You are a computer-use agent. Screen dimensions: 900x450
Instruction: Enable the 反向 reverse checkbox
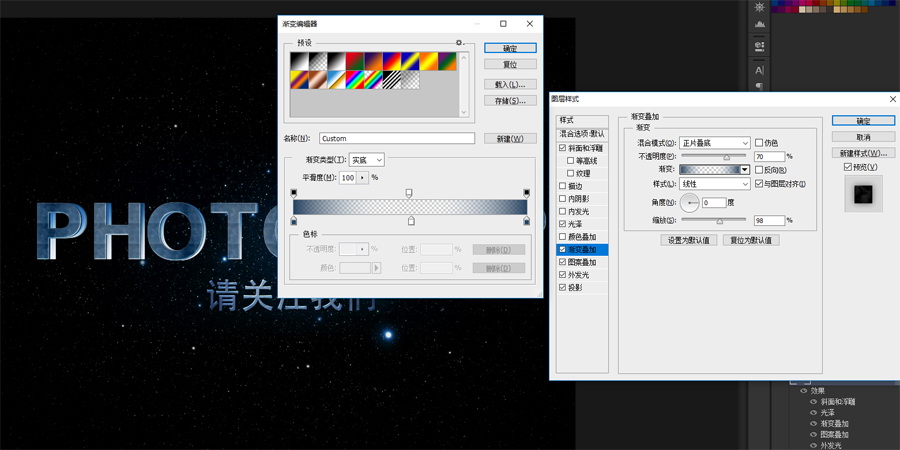759,170
